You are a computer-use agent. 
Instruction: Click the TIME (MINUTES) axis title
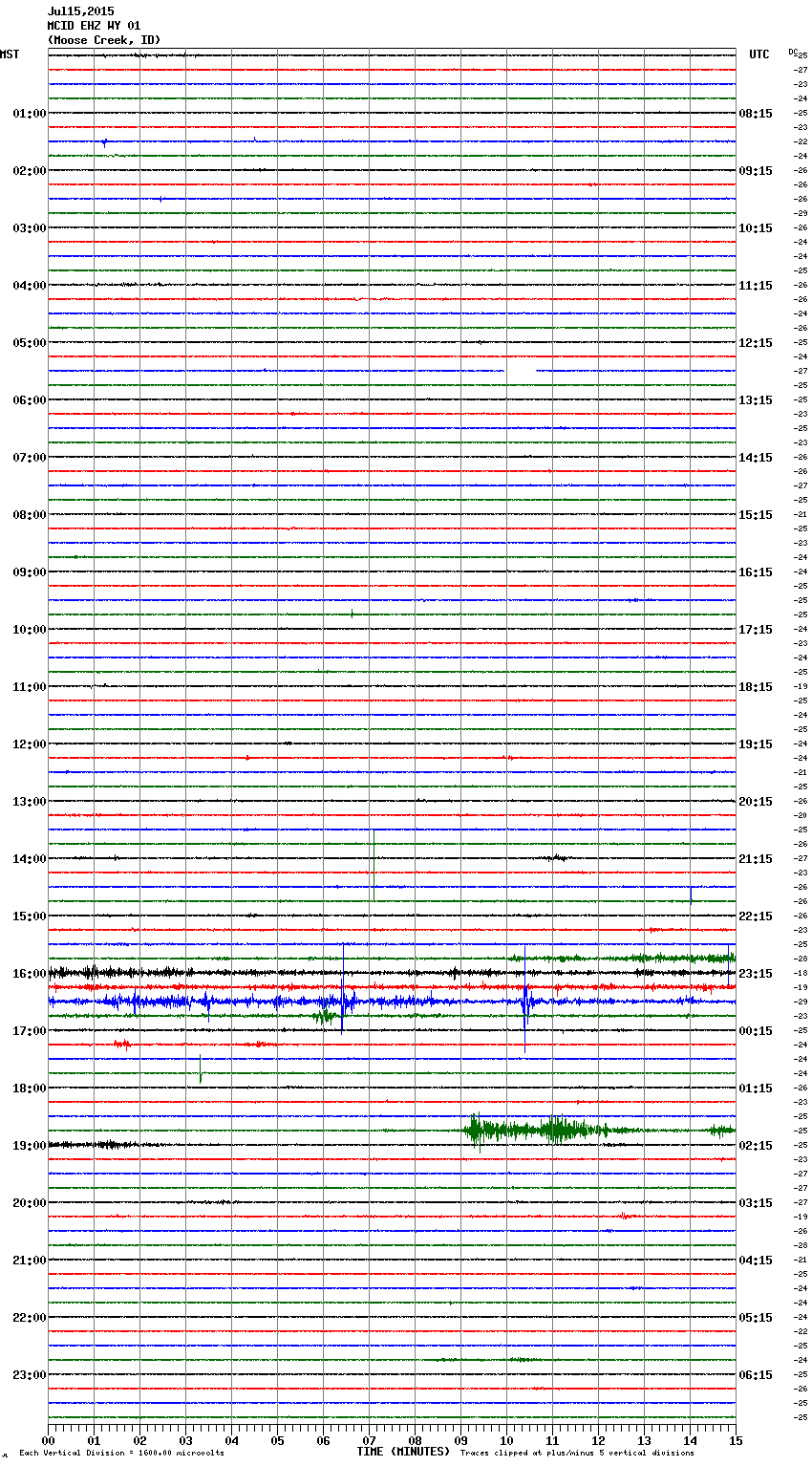[403, 1452]
